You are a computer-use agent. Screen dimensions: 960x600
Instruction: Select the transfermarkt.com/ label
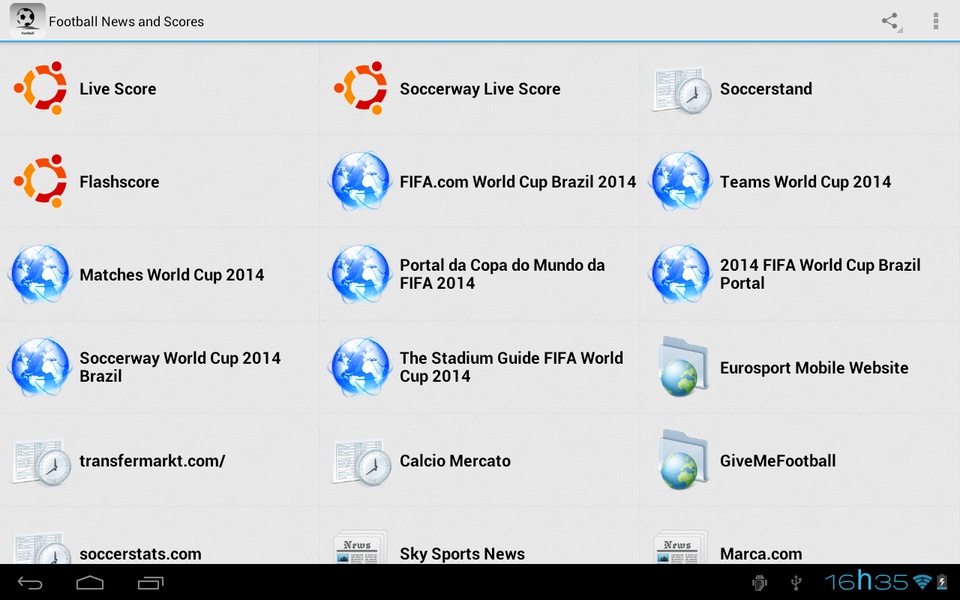tap(152, 461)
